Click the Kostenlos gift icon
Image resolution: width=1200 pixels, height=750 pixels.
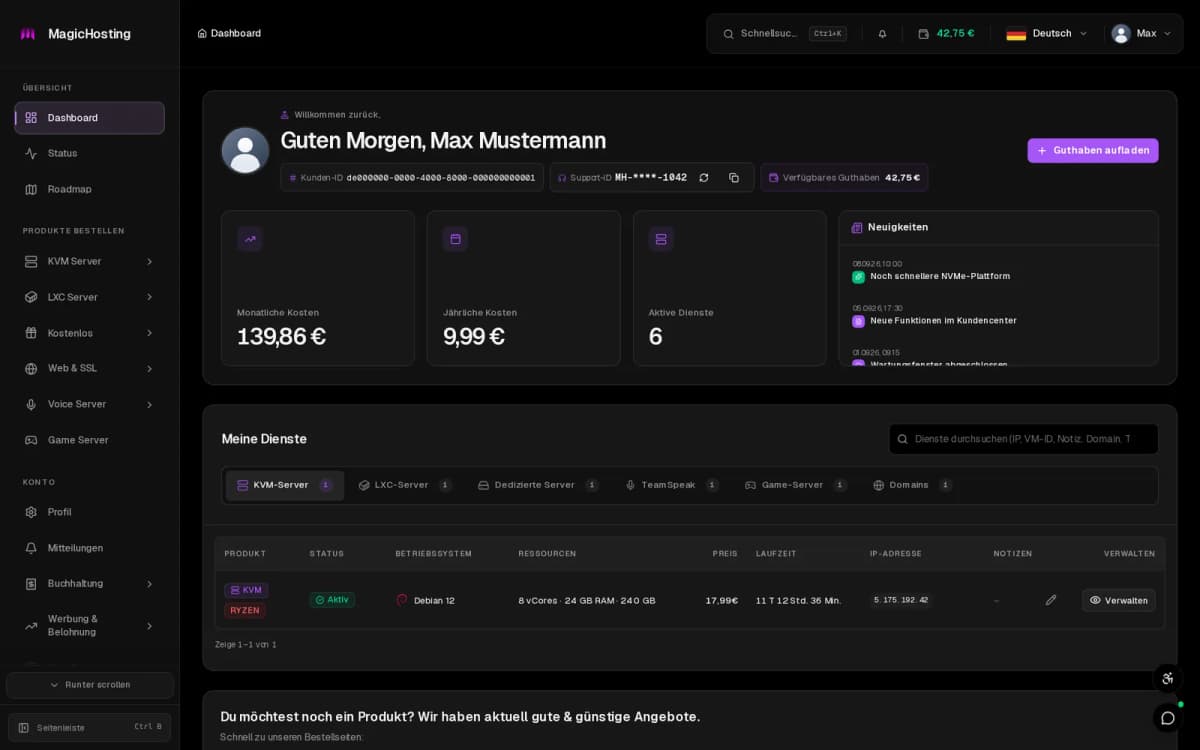[31, 333]
